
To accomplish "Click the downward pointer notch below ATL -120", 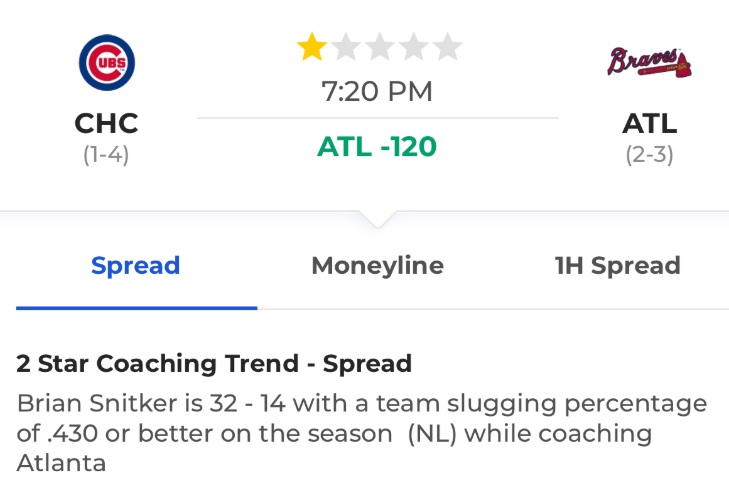I will click(378, 219).
